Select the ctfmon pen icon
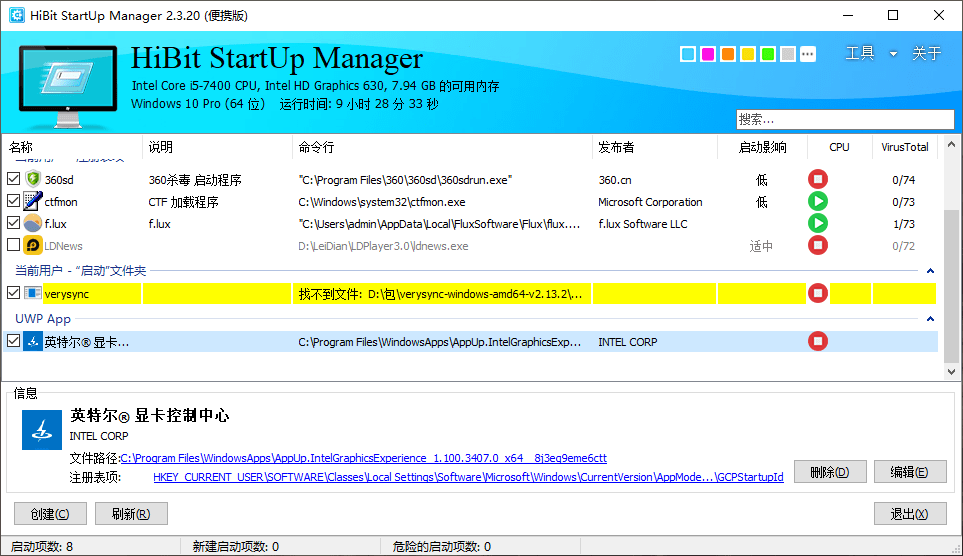The width and height of the screenshot is (963, 556). (x=33, y=201)
